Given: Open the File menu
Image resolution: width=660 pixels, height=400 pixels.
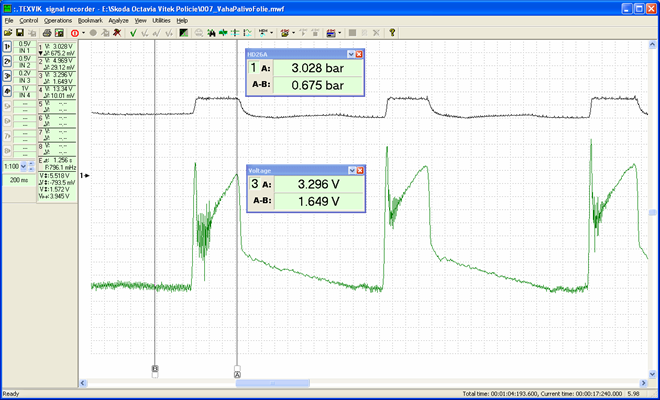Looking at the screenshot, I should click(9, 20).
